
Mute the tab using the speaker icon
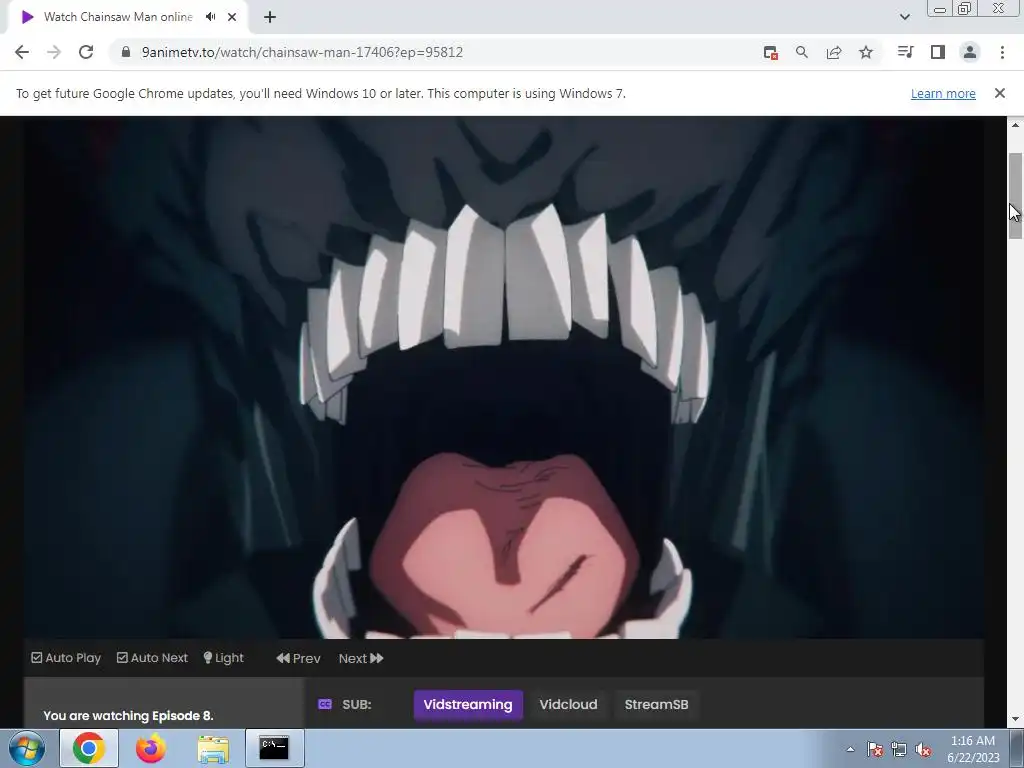pos(210,17)
